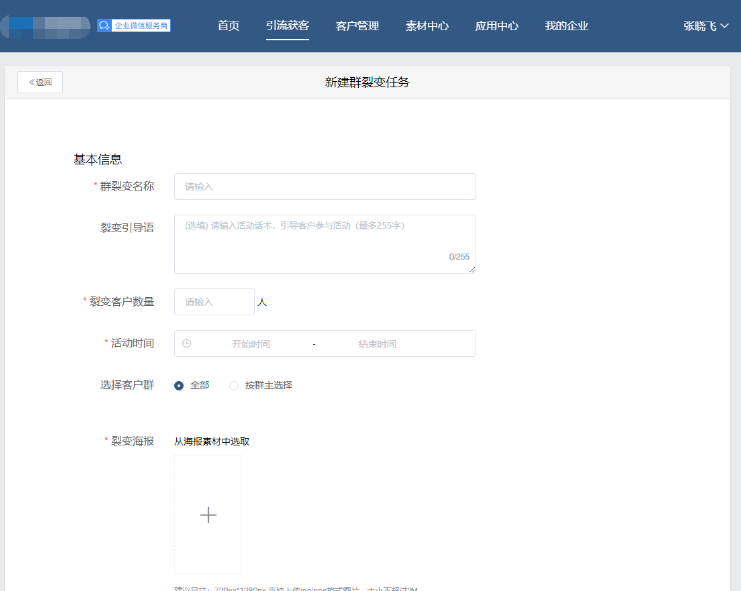
Task: Click the enterprise WeChat service provider badge
Action: pos(134,26)
